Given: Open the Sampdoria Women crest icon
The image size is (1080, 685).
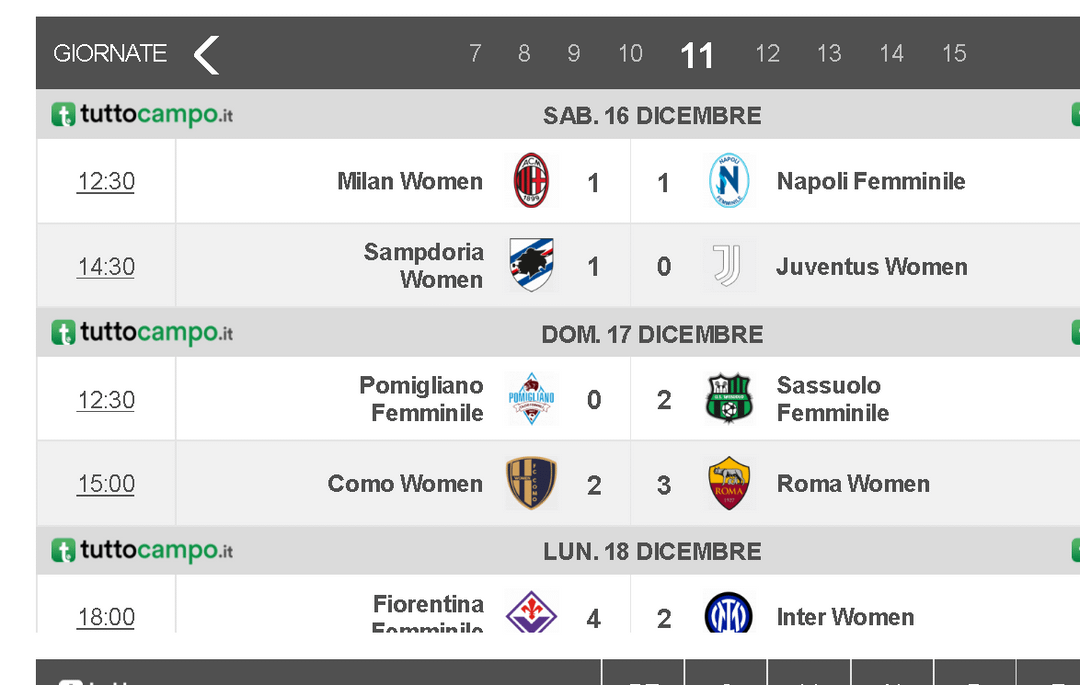Looking at the screenshot, I should click(531, 266).
